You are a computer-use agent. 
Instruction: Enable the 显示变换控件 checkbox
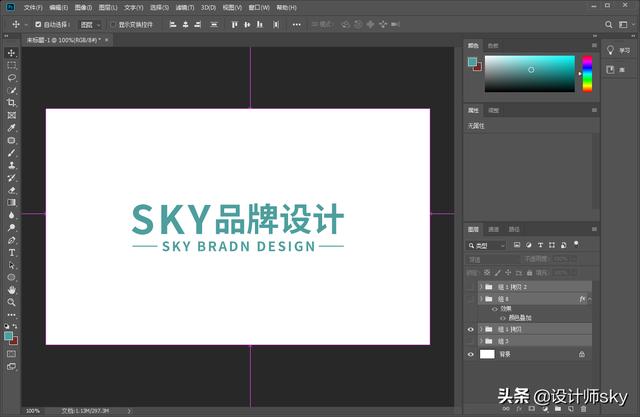click(112, 24)
